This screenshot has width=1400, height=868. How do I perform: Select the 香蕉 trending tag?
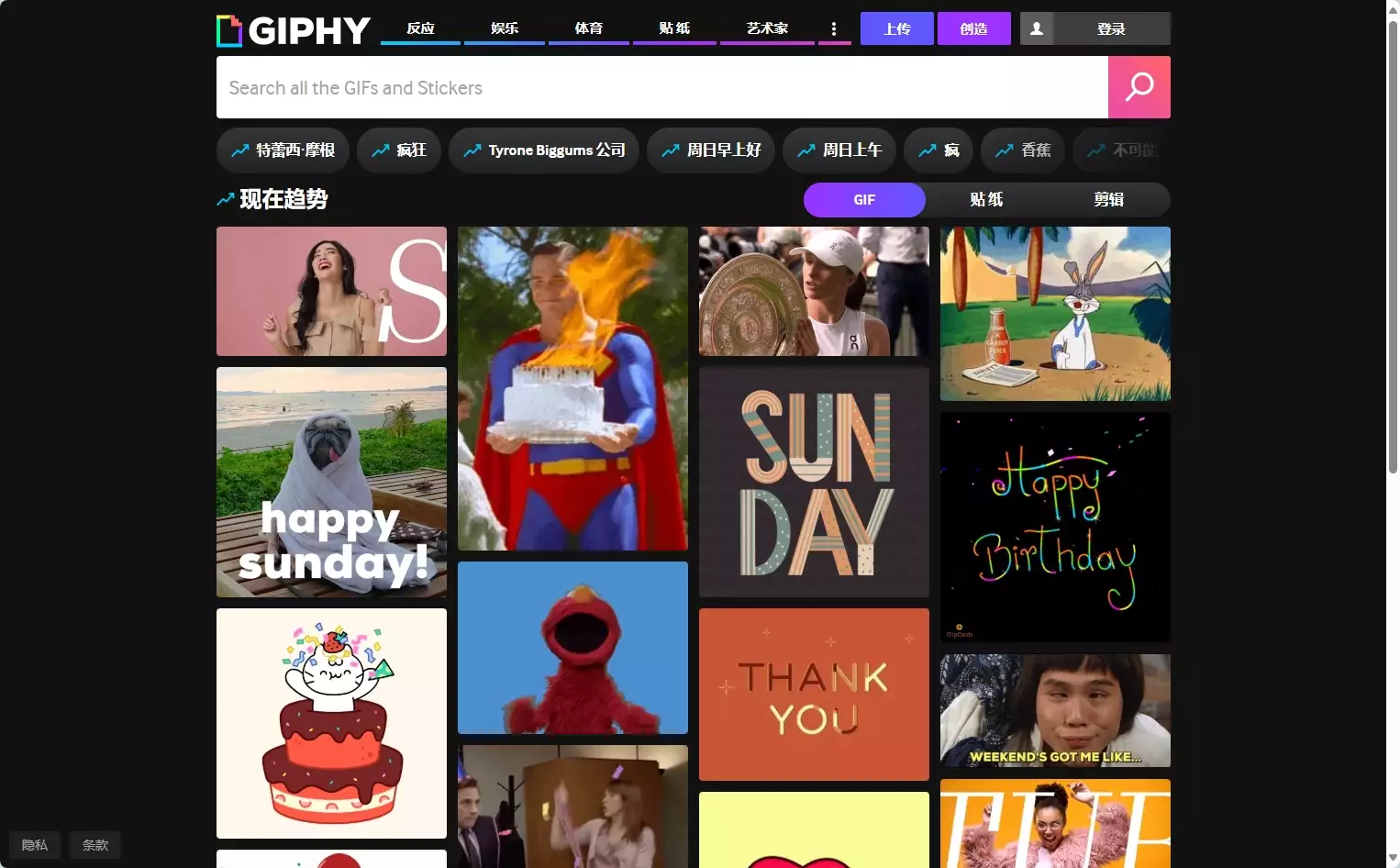(x=1023, y=150)
